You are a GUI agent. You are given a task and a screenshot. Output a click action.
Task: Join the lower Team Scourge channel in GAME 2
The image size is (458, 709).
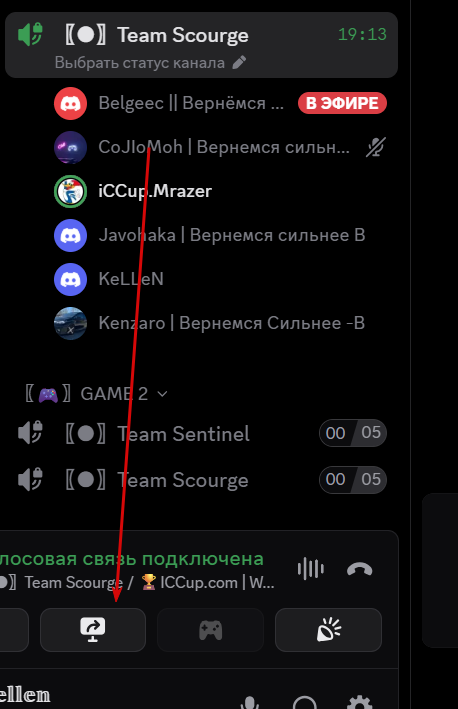pyautogui.click(x=202, y=480)
